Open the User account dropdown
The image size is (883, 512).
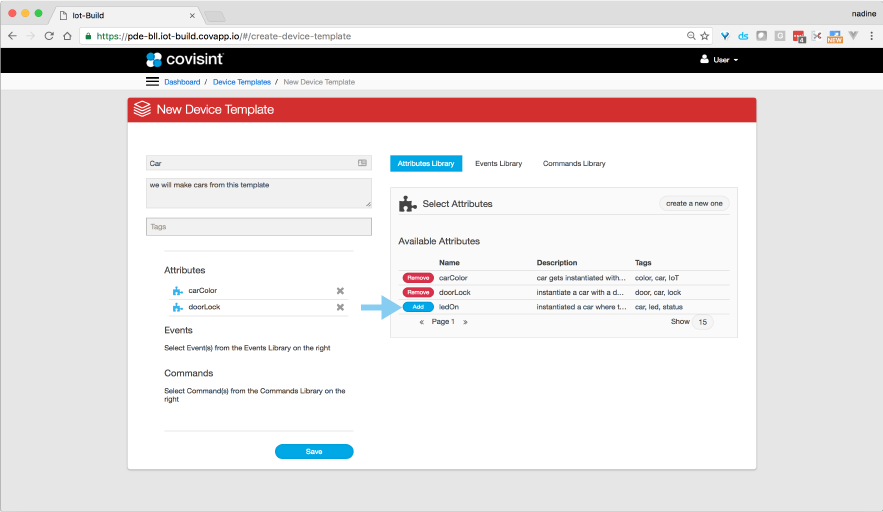[720, 60]
